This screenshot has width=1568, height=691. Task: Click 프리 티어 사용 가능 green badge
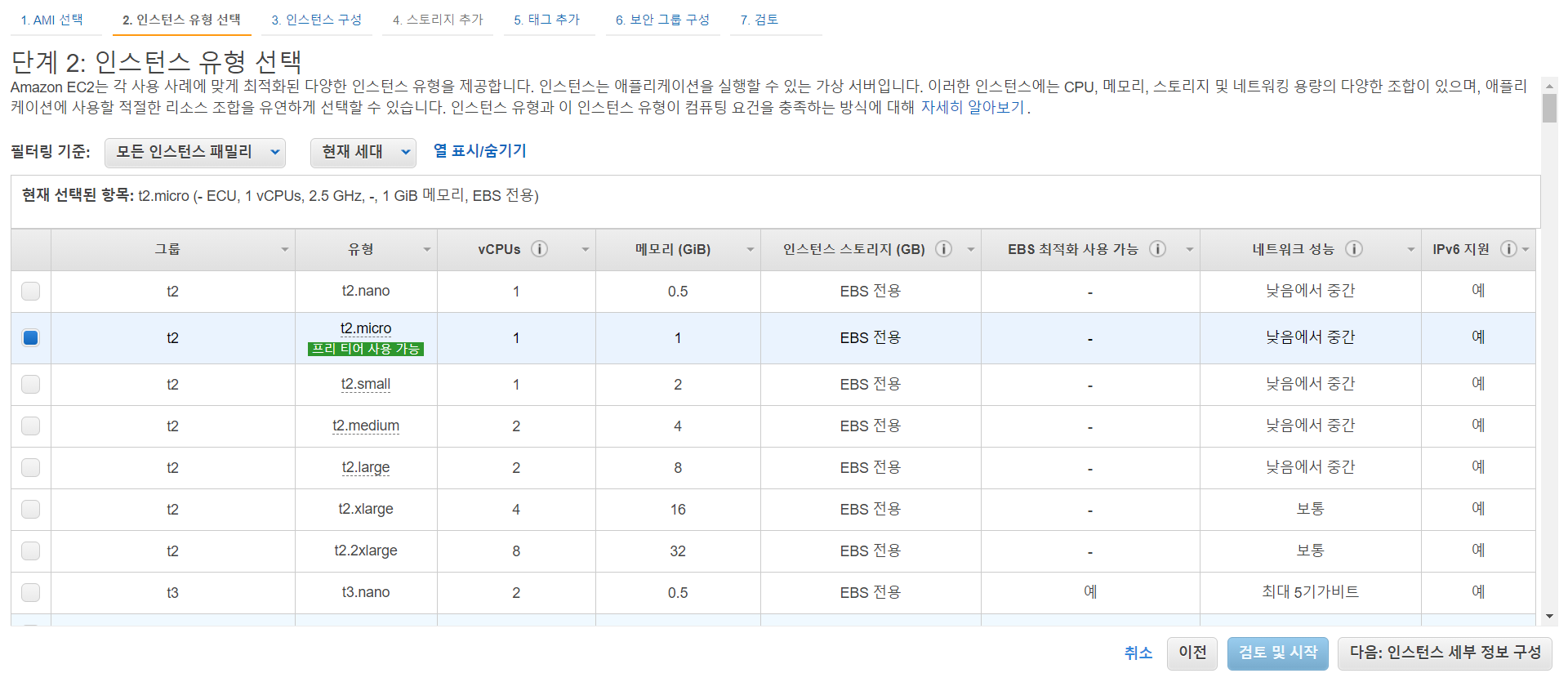366,349
